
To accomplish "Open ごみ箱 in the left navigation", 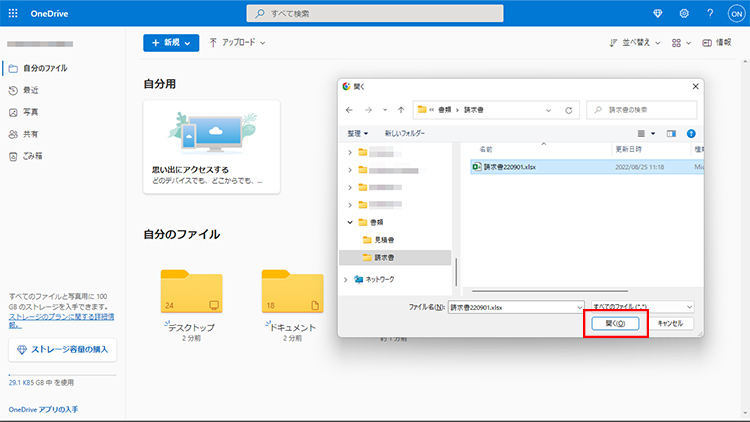I will 33,156.
